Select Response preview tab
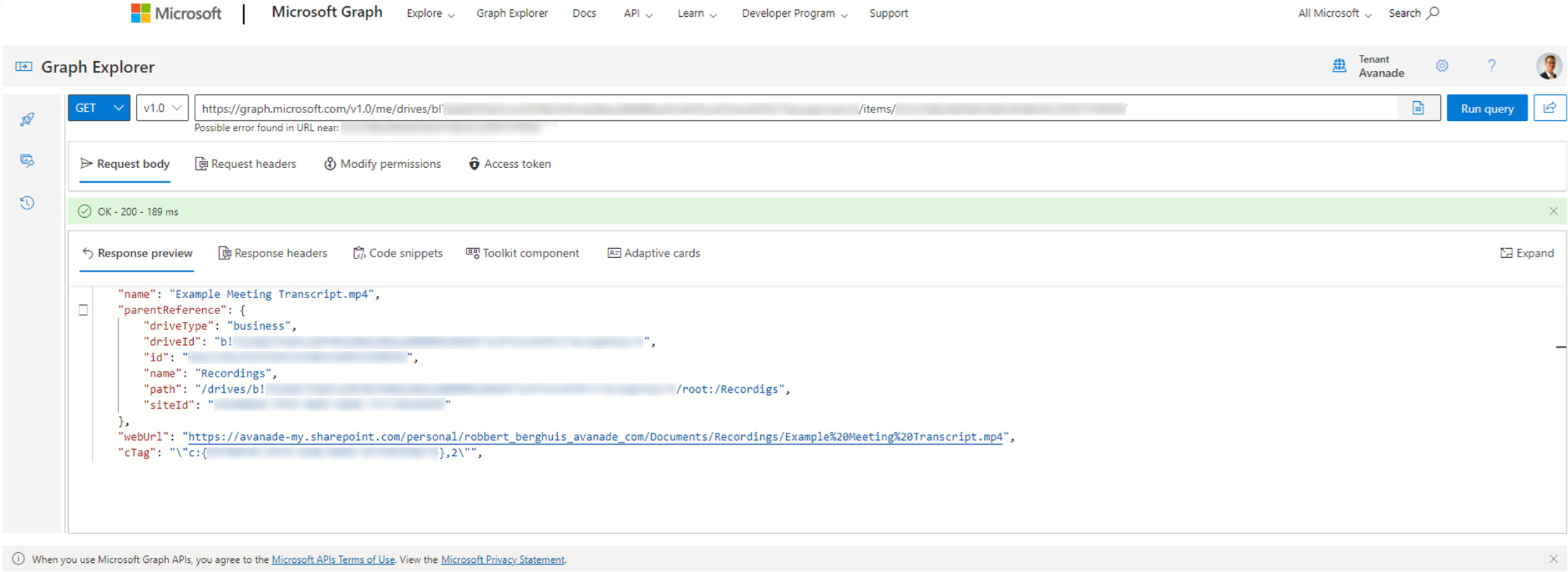The width and height of the screenshot is (1568, 572). (137, 253)
